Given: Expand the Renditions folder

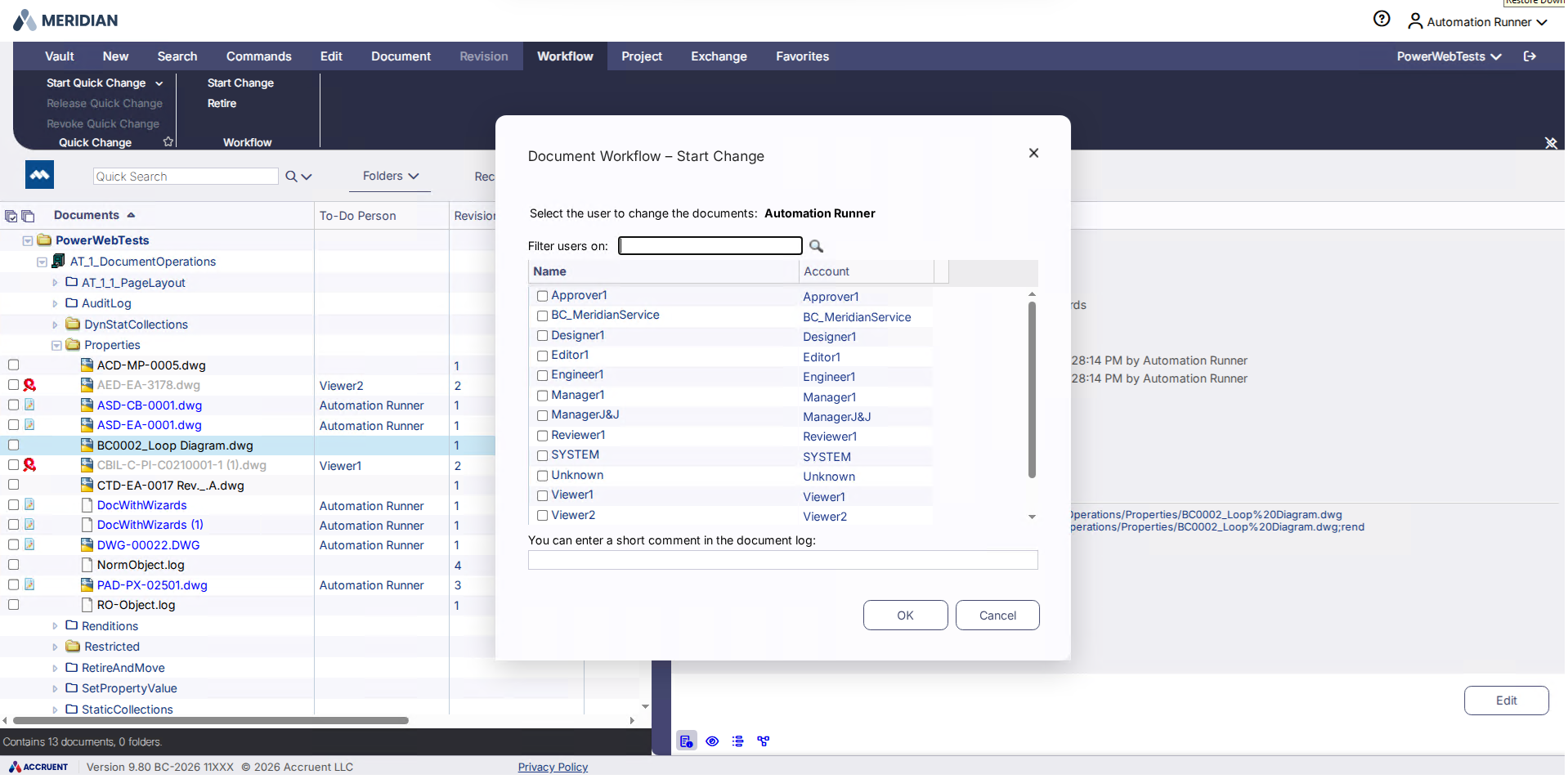Looking at the screenshot, I should [55, 626].
